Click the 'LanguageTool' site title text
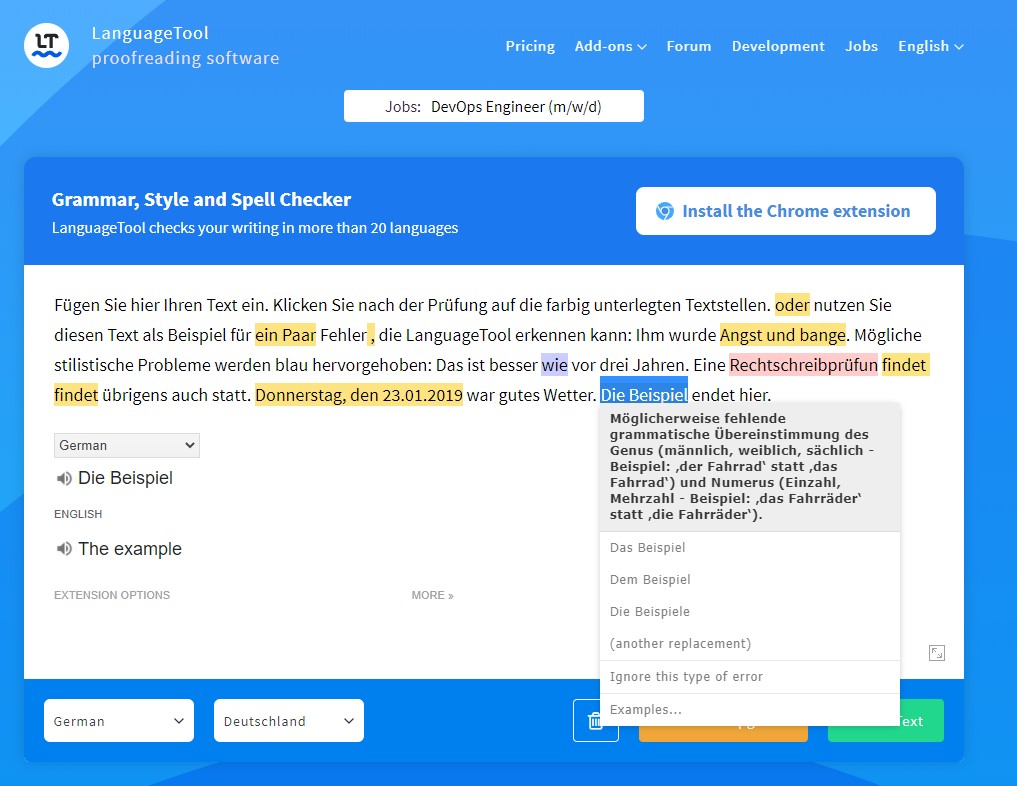 coord(150,33)
